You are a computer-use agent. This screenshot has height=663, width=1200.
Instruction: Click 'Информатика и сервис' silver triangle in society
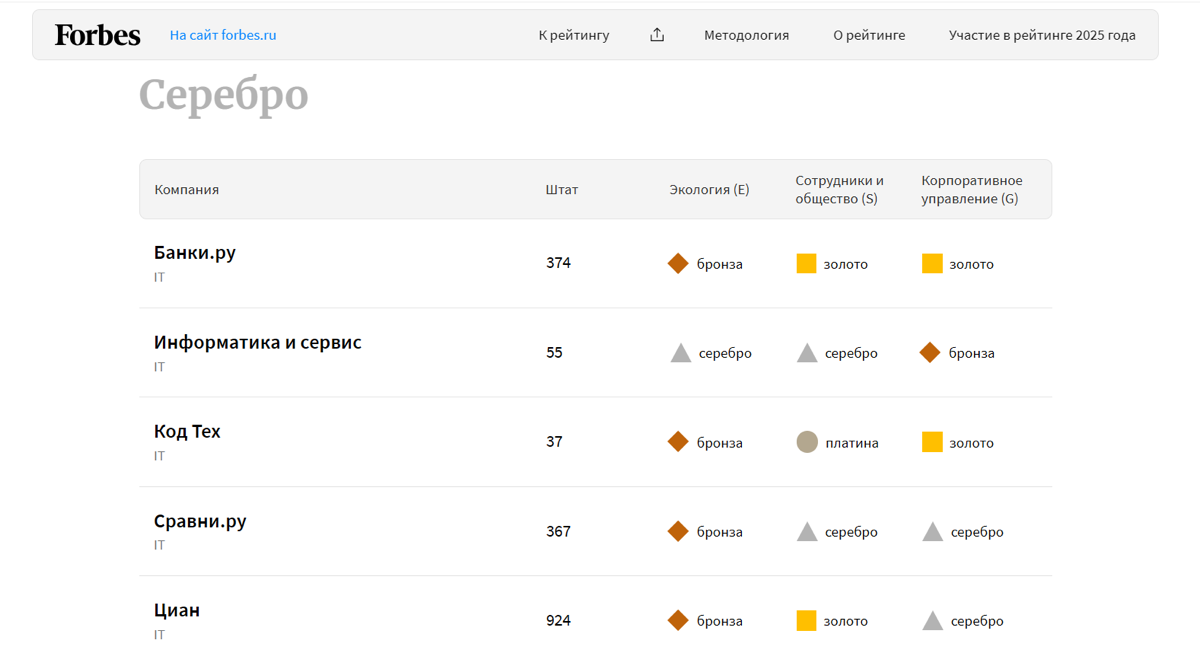pos(807,353)
